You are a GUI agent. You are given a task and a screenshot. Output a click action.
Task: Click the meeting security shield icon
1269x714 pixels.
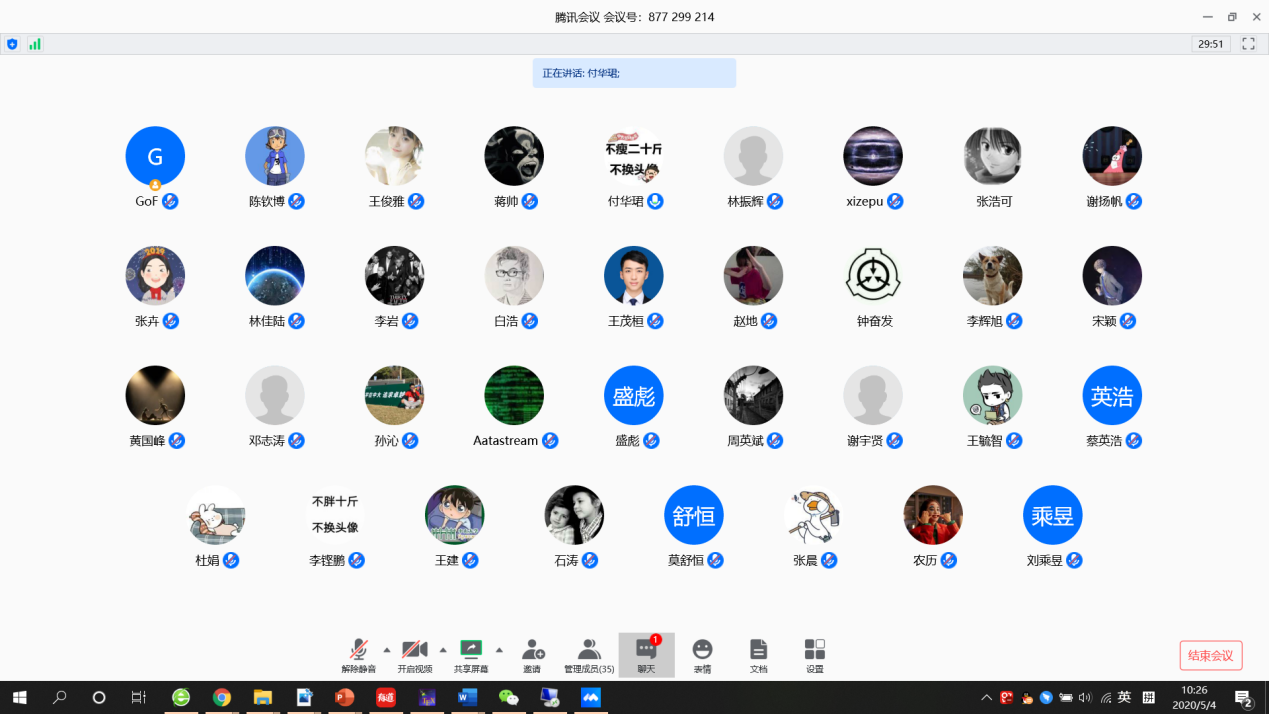(x=12, y=43)
